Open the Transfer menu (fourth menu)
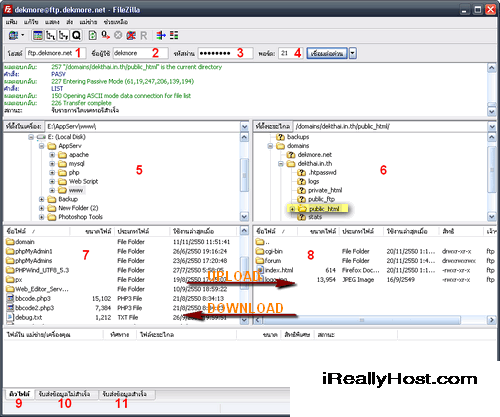This screenshot has height=417, width=500. (69, 22)
